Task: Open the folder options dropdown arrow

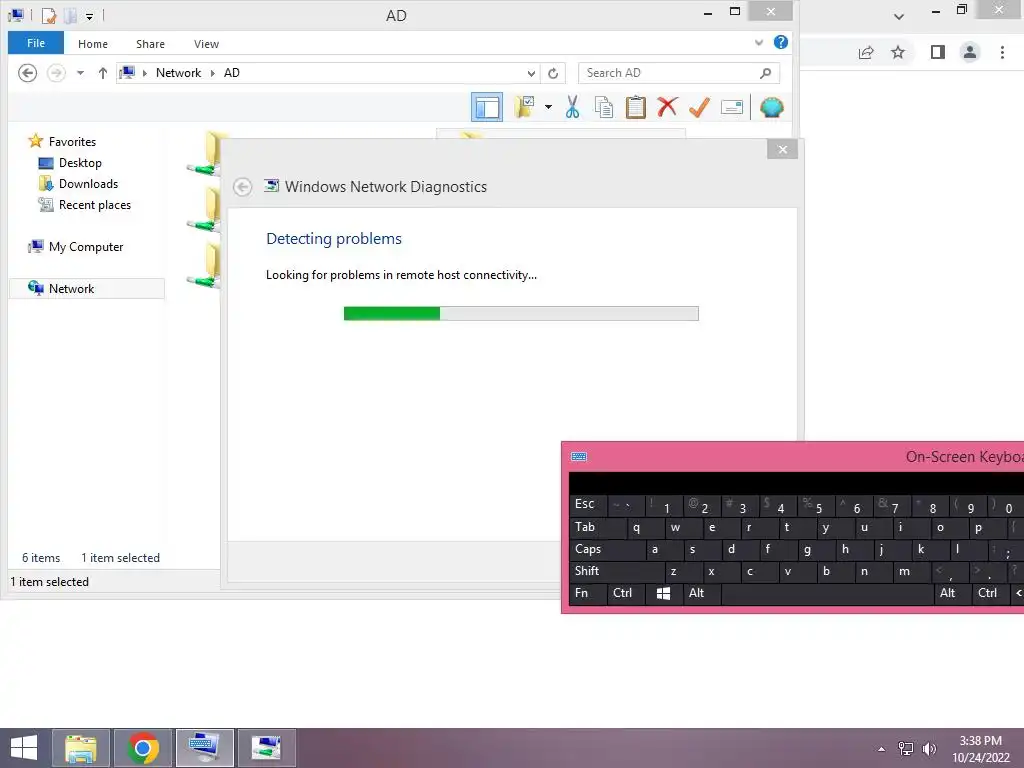Action: click(x=548, y=107)
